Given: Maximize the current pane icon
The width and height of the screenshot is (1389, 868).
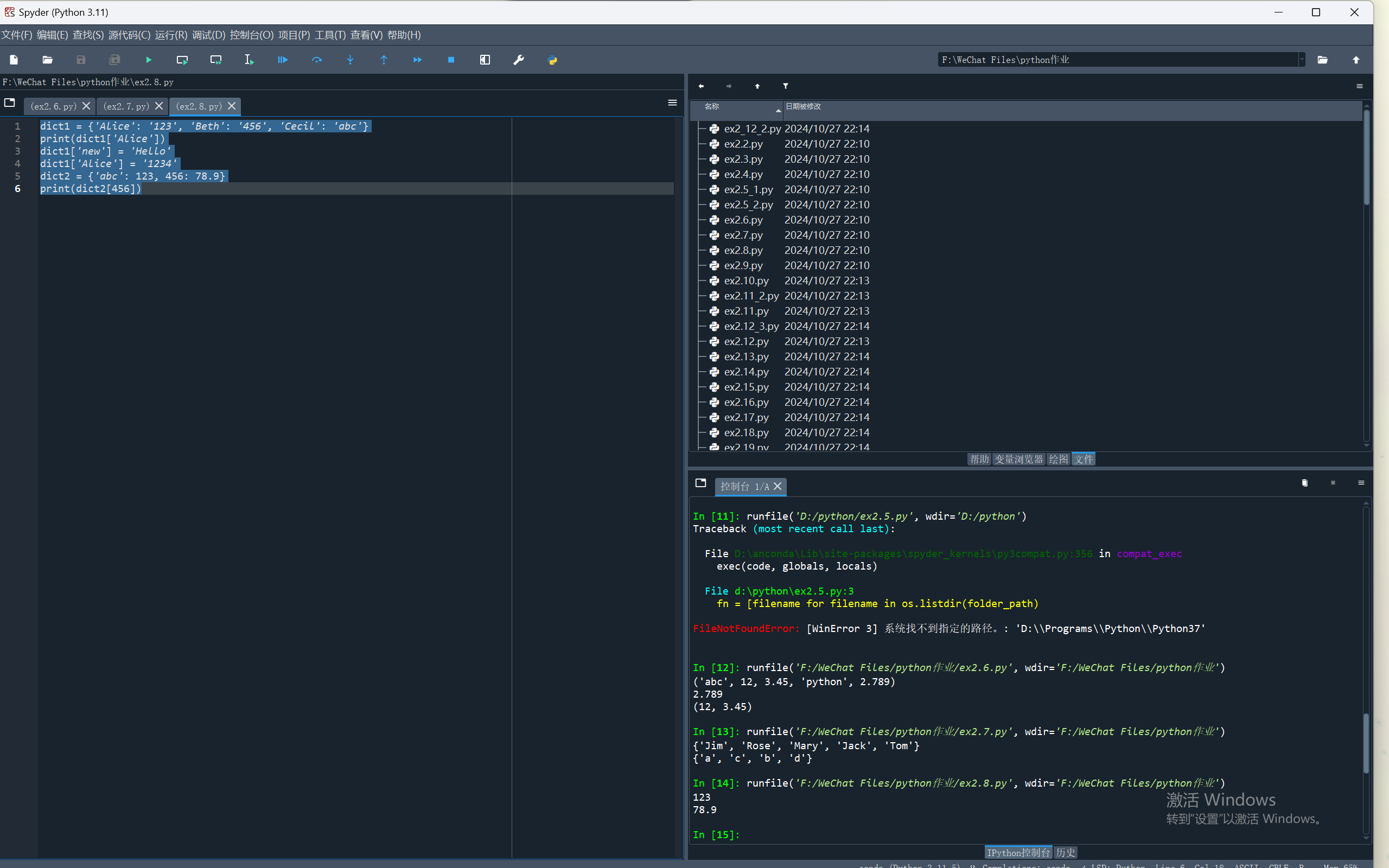Looking at the screenshot, I should 485,60.
